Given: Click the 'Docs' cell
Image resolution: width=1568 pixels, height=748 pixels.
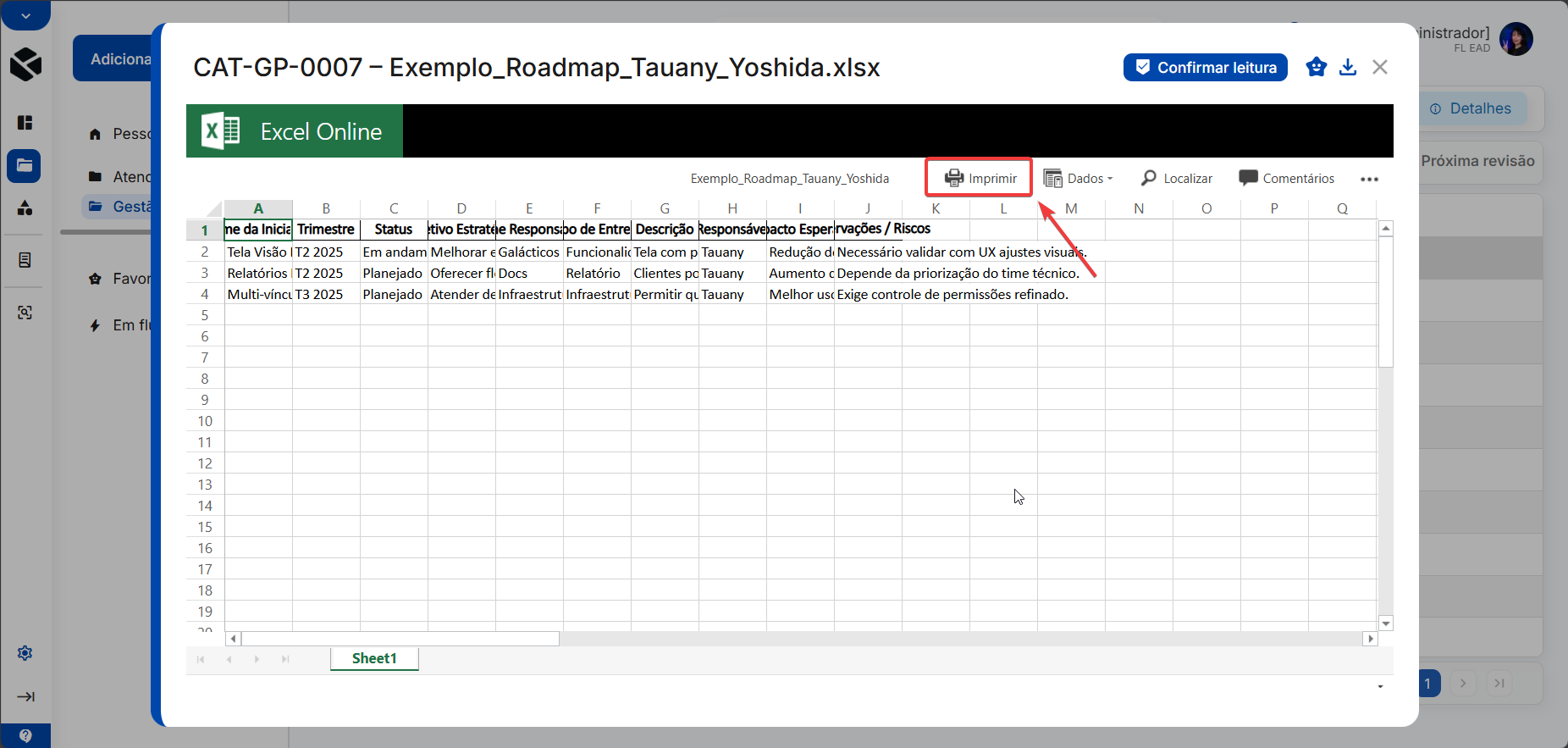Looking at the screenshot, I should pos(529,273).
